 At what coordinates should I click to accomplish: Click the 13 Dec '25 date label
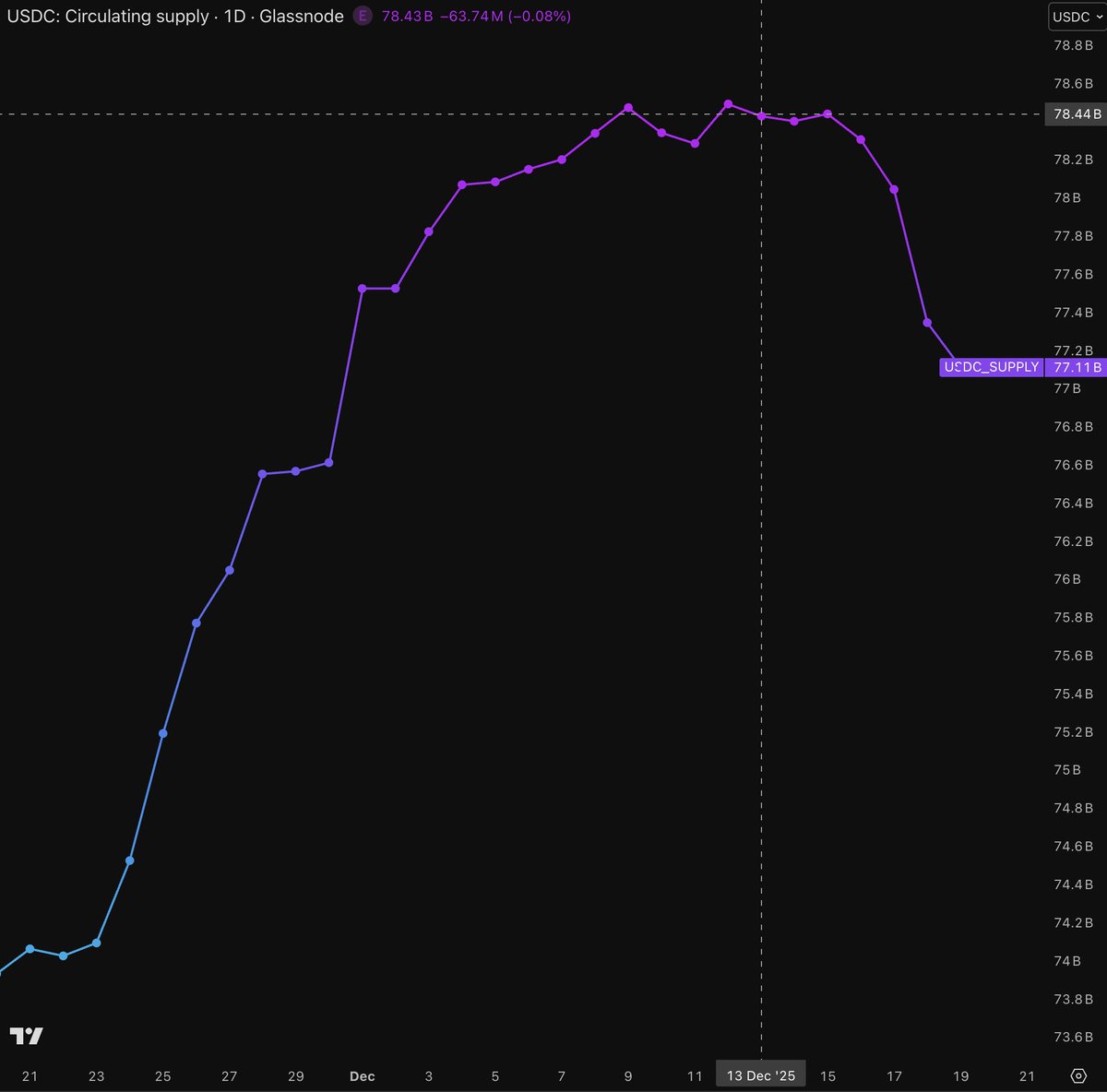point(760,1075)
